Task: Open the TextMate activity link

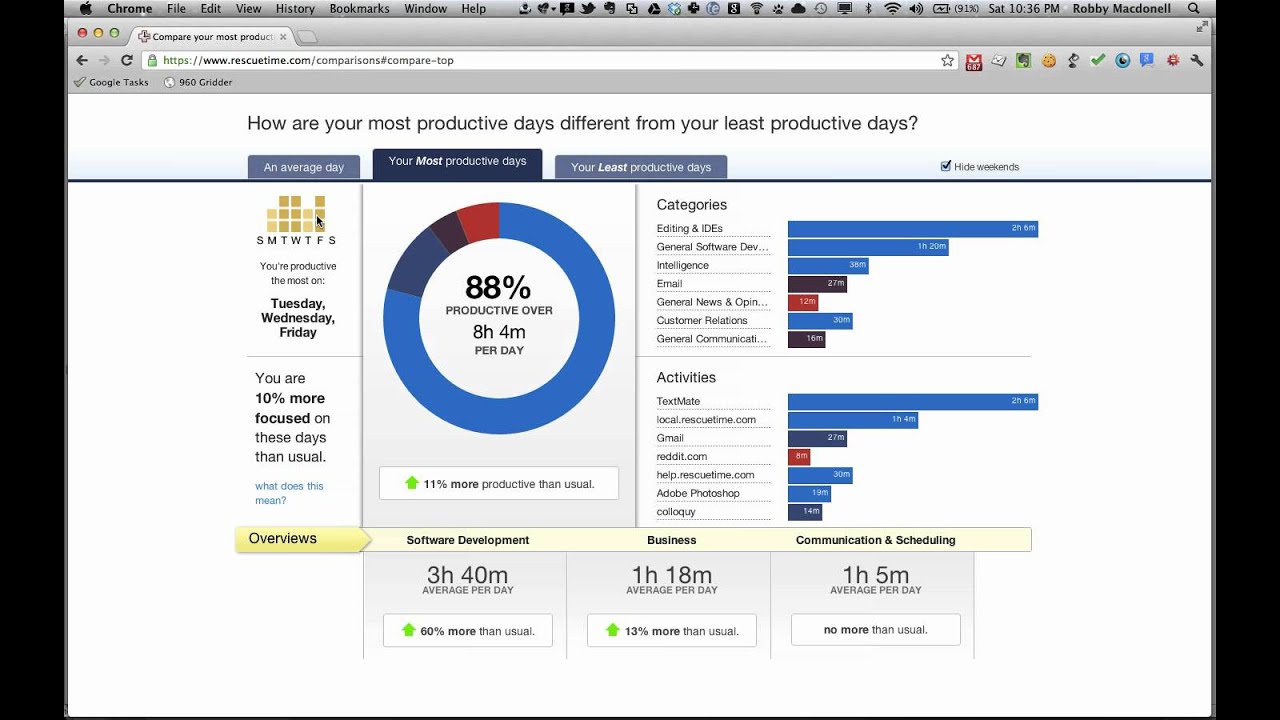Action: 678,401
